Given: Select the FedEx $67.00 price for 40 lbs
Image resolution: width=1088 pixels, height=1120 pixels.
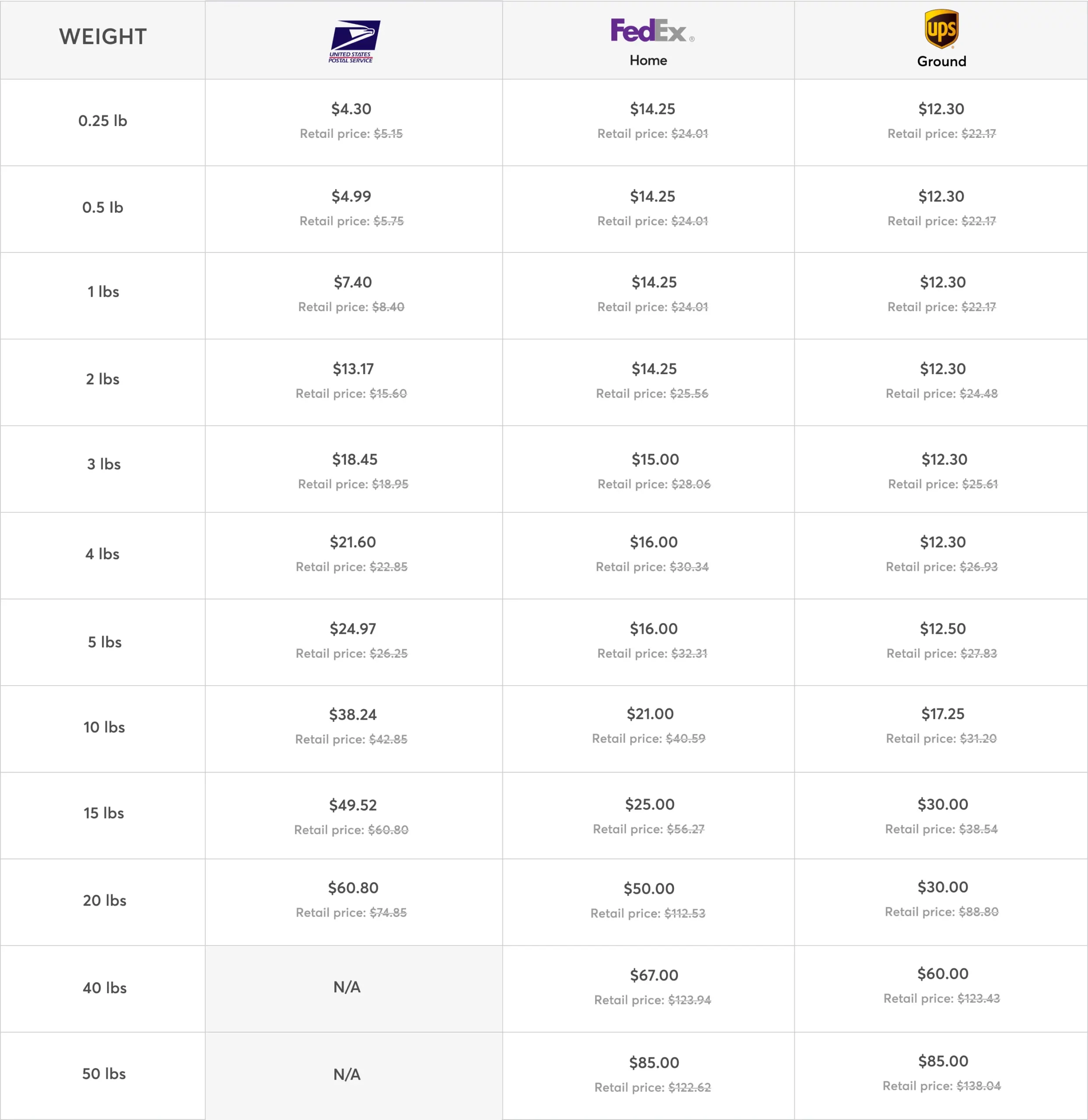Looking at the screenshot, I should tap(653, 975).
